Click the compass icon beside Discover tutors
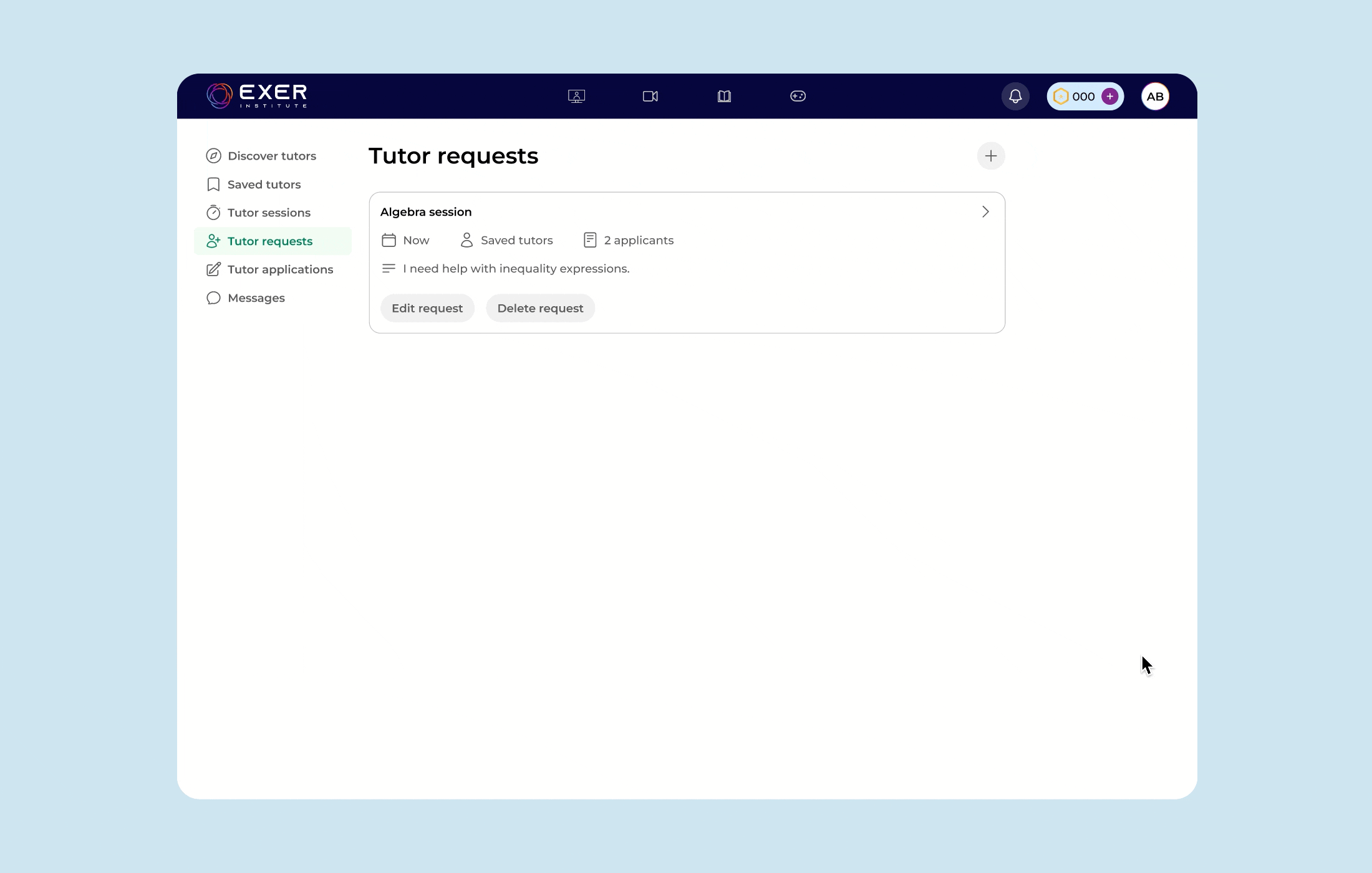The width and height of the screenshot is (1372, 873). click(x=213, y=155)
